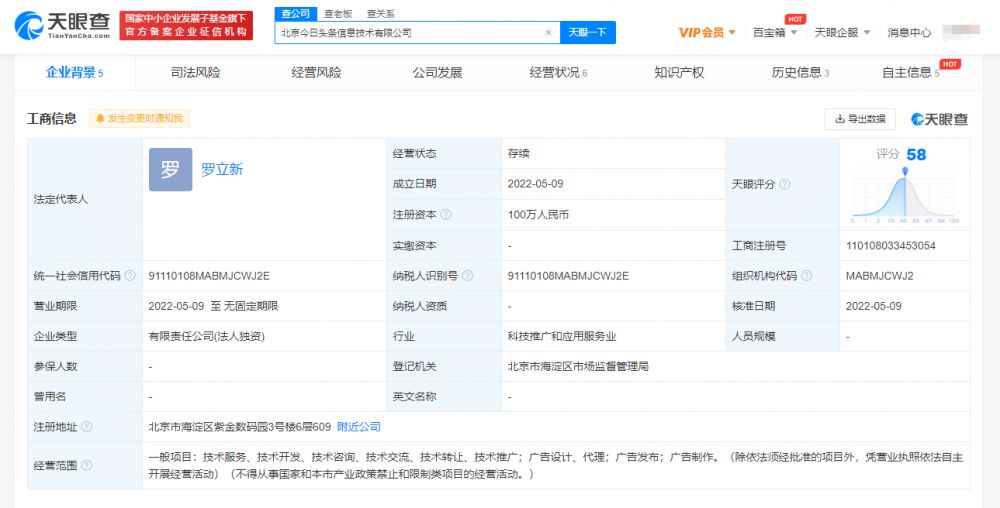Viewport: 1000px width, 508px height.
Task: Click the 经营状态 value 存续
Action: (x=518, y=154)
